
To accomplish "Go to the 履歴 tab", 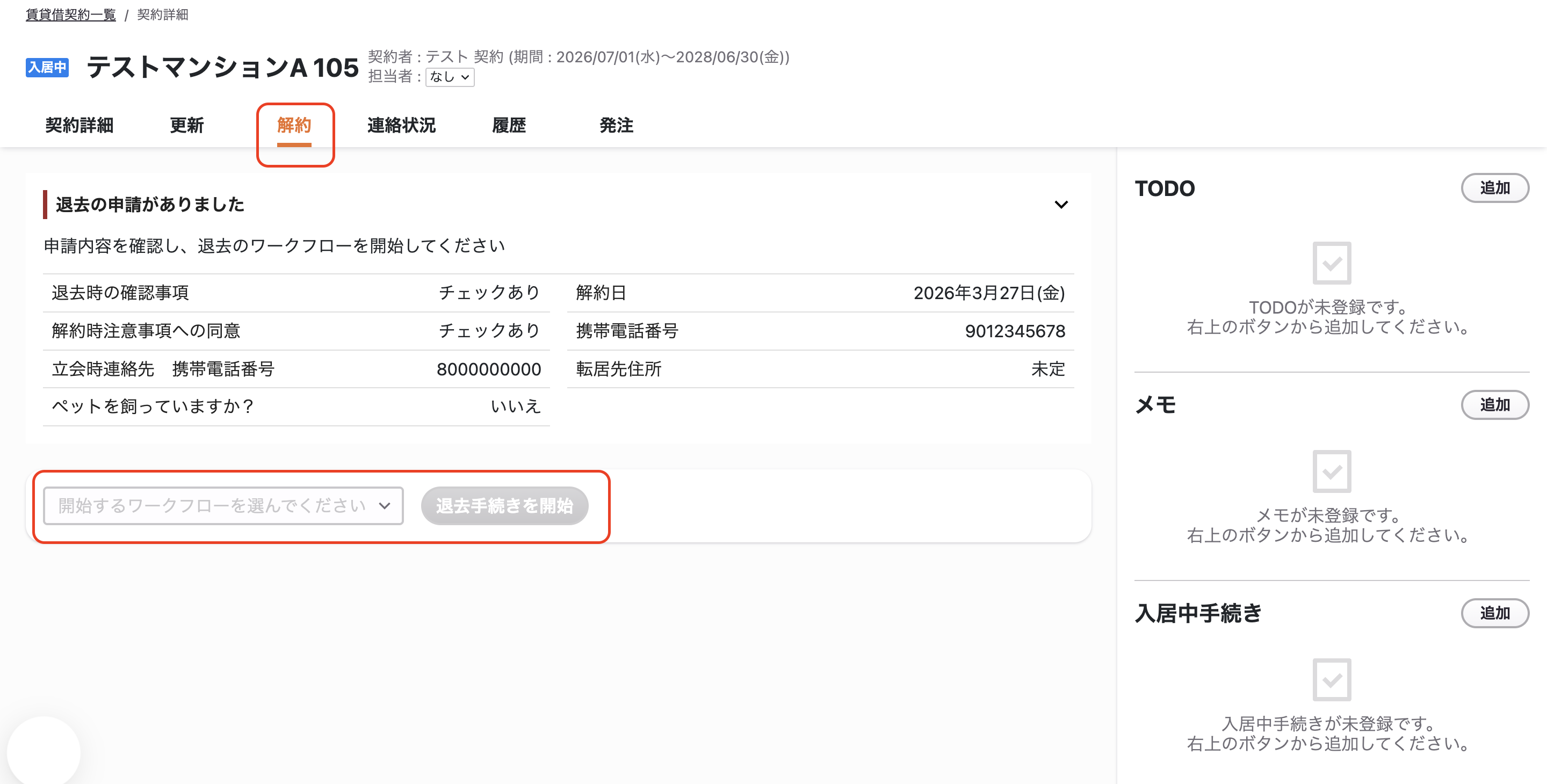I will 509,125.
